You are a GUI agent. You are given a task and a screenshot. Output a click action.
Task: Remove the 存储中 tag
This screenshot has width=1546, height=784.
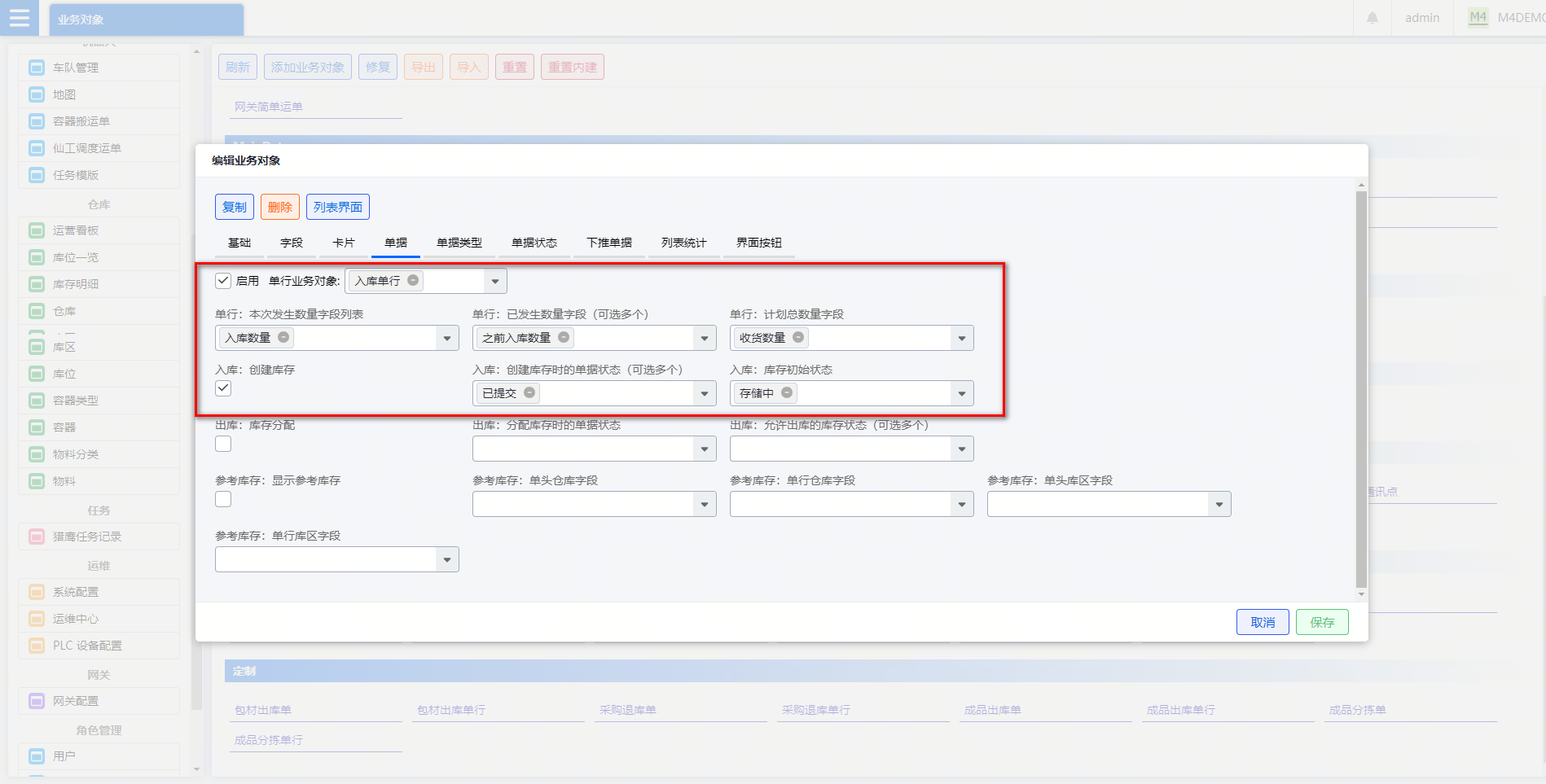coord(787,392)
